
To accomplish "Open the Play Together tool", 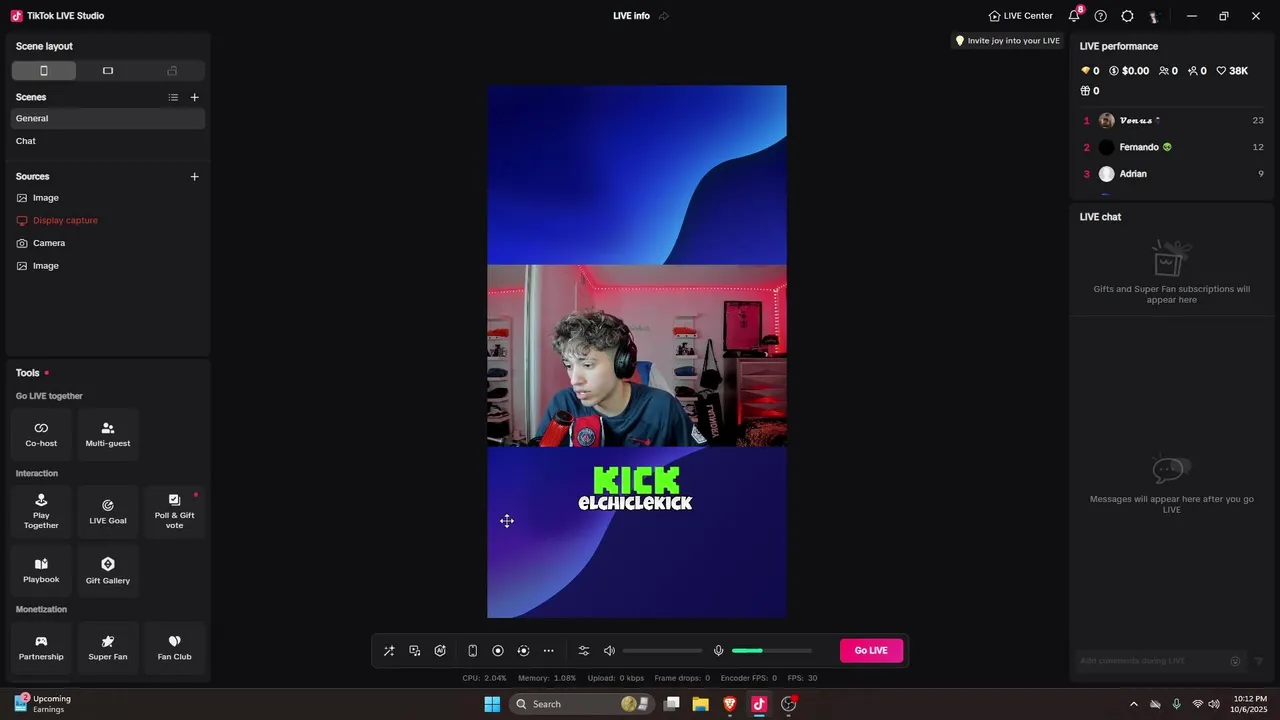I will (x=41, y=511).
